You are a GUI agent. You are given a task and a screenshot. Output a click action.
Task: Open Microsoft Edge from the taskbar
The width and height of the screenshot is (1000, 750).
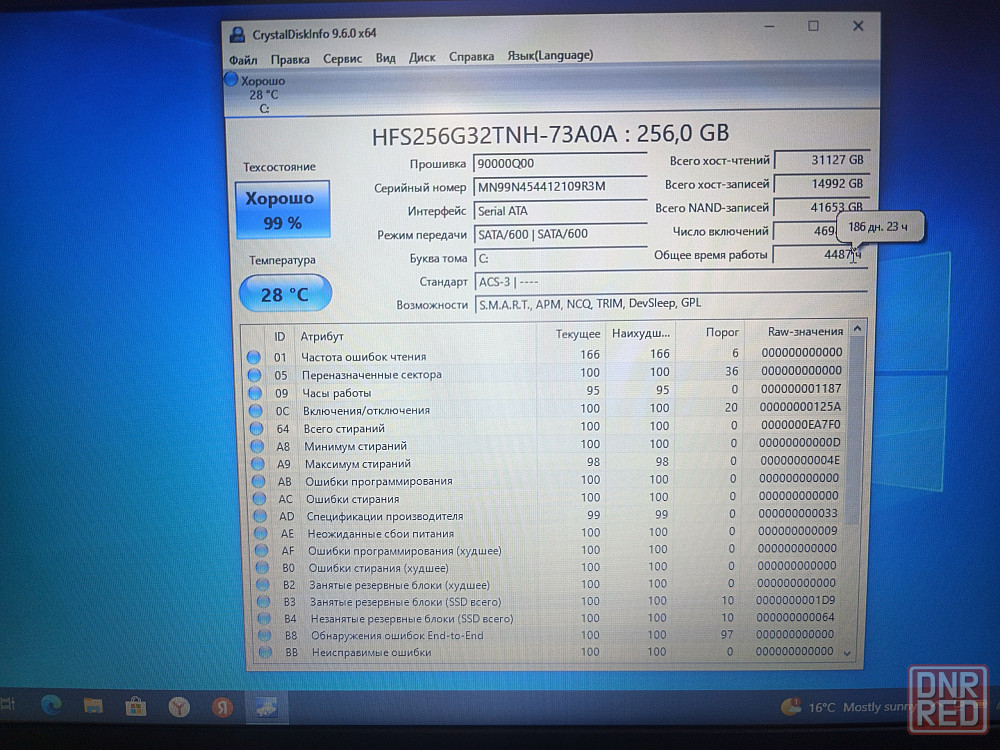point(51,705)
